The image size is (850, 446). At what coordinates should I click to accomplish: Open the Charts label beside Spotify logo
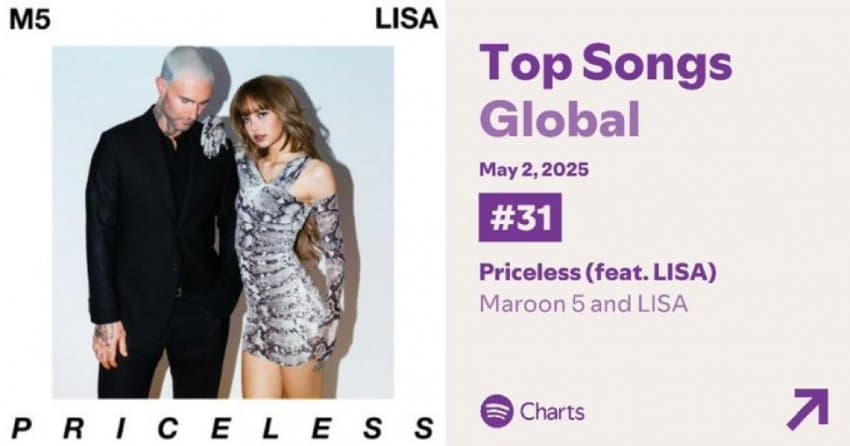pos(552,411)
